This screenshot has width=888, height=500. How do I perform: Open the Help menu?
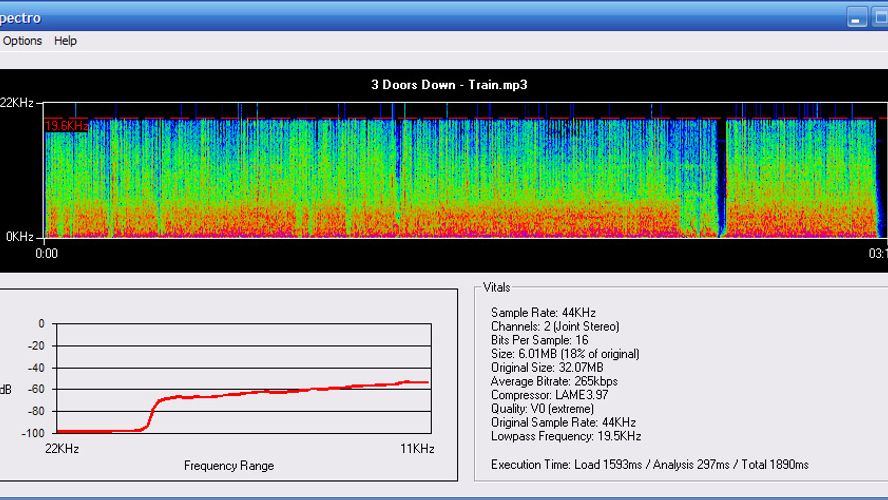(x=65, y=41)
